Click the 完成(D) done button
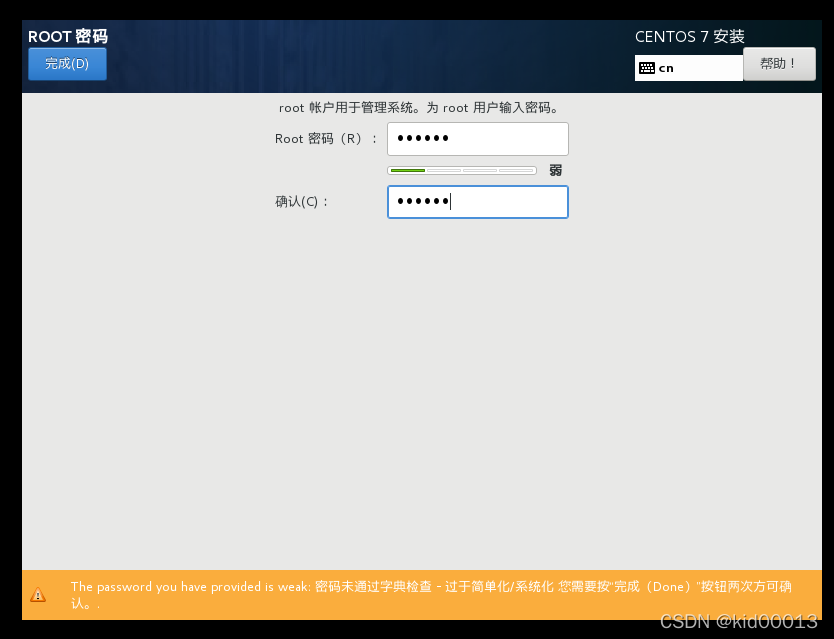 coord(67,64)
